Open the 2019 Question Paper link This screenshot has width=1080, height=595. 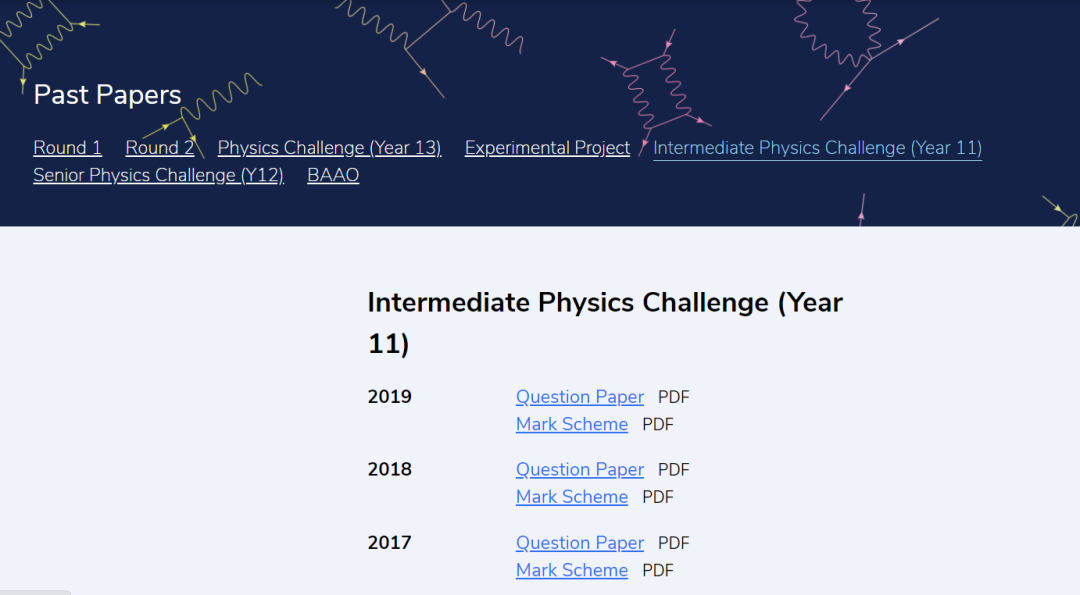click(580, 397)
